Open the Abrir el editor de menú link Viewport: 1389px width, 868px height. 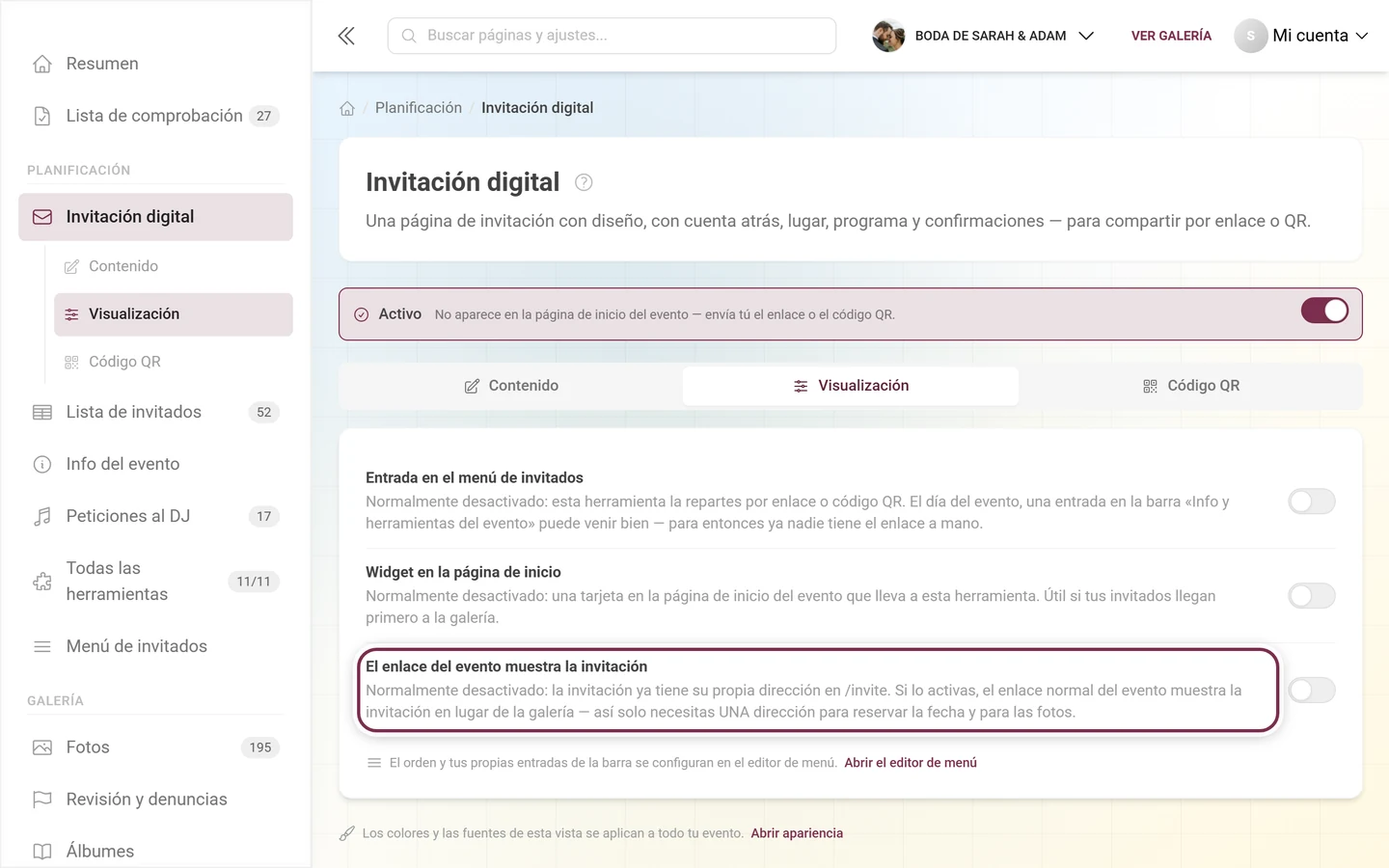911,763
